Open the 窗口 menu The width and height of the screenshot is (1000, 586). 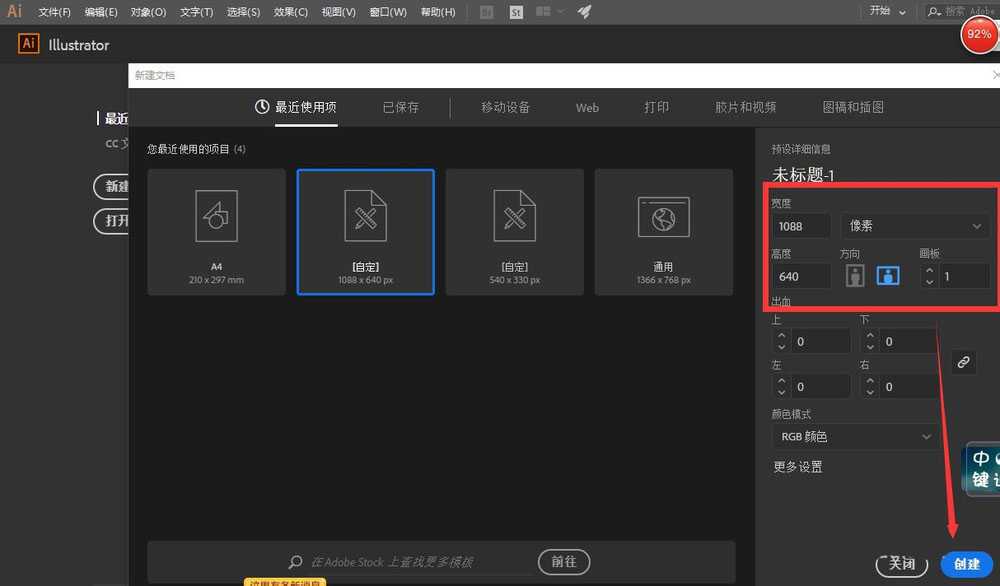pos(387,11)
